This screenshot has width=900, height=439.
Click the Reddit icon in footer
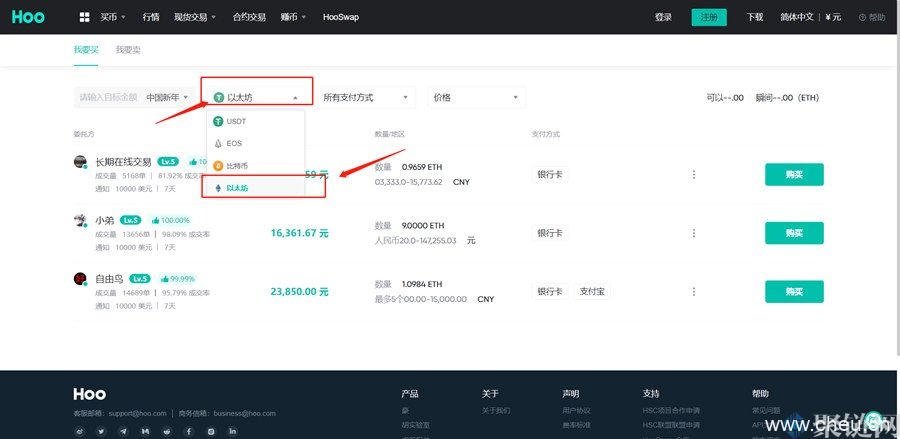166,430
